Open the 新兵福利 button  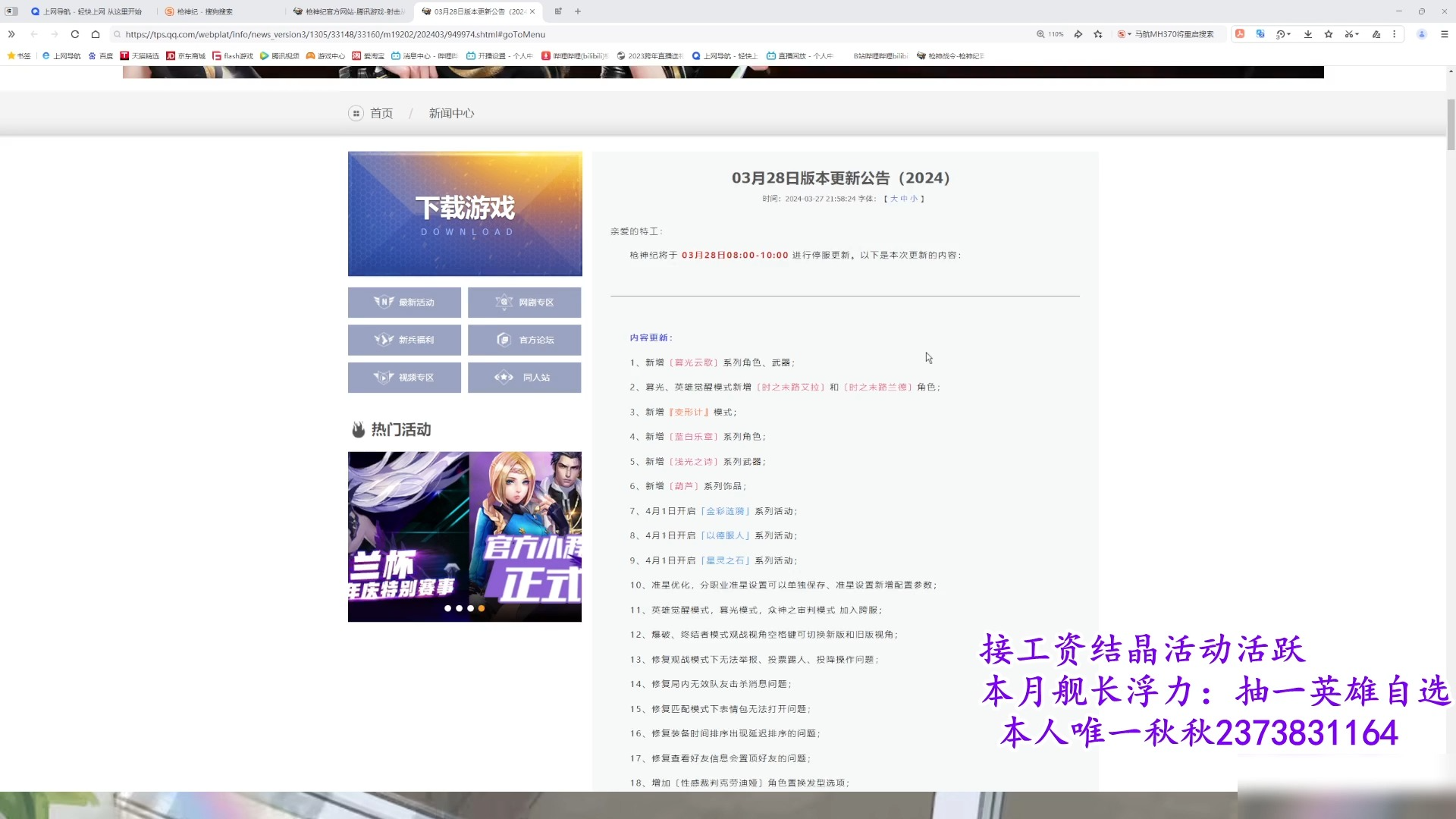tap(404, 340)
